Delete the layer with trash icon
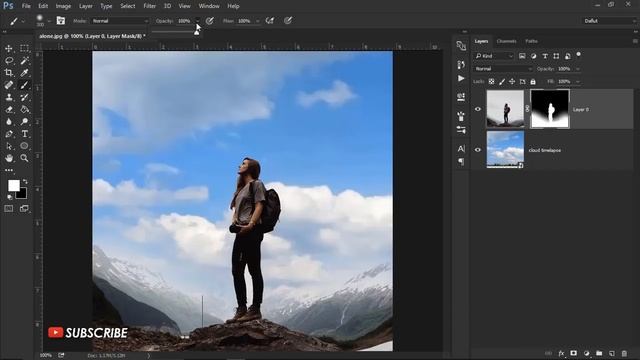This screenshot has height=360, width=640. [x=624, y=353]
